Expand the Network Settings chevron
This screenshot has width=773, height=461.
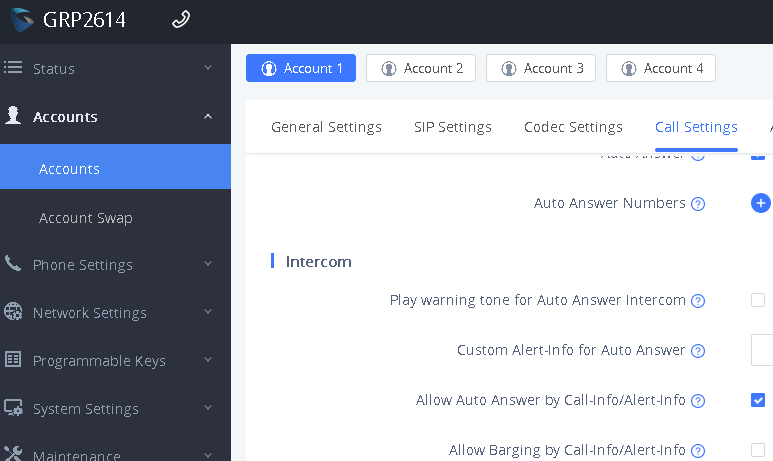[208, 312]
